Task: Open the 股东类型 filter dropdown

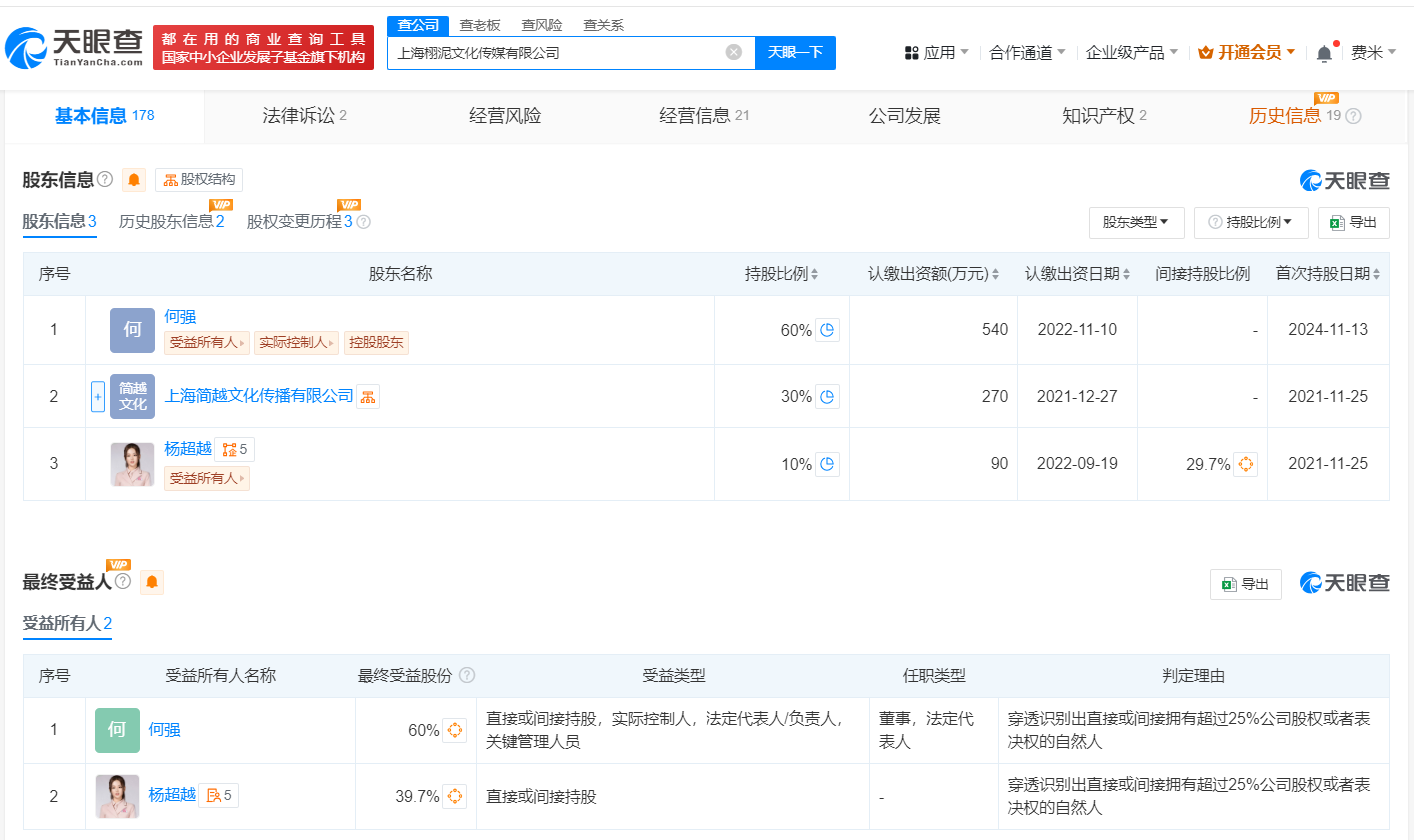Action: pos(1136,222)
